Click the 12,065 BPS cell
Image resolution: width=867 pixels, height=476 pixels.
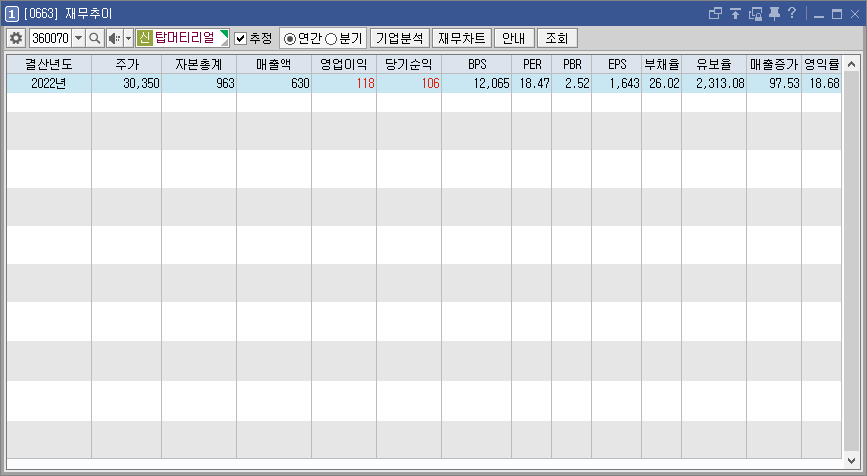(477, 83)
